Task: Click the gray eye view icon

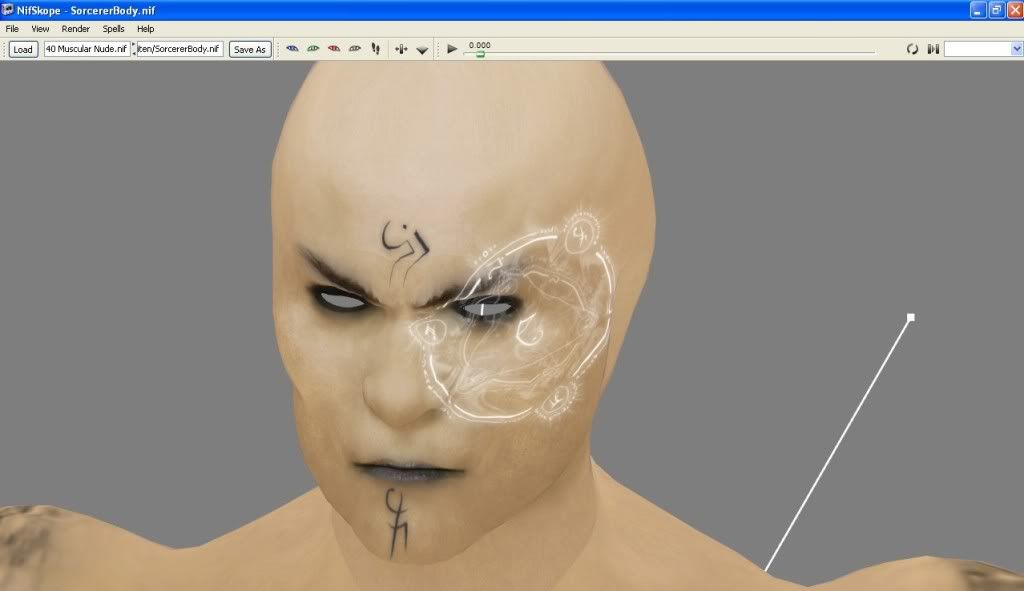Action: coord(355,48)
